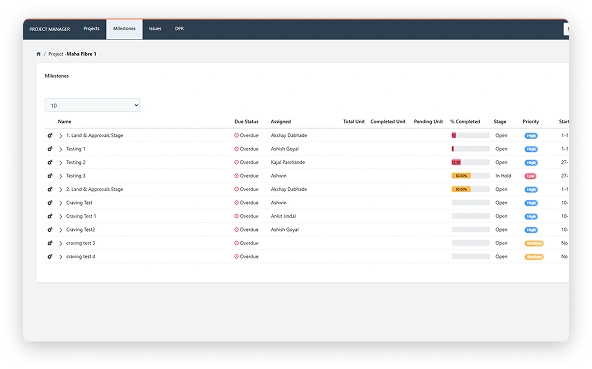The height and width of the screenshot is (369, 592).
Task: Click action icon for 2. Land & Approvals Stage
Action: (x=50, y=189)
